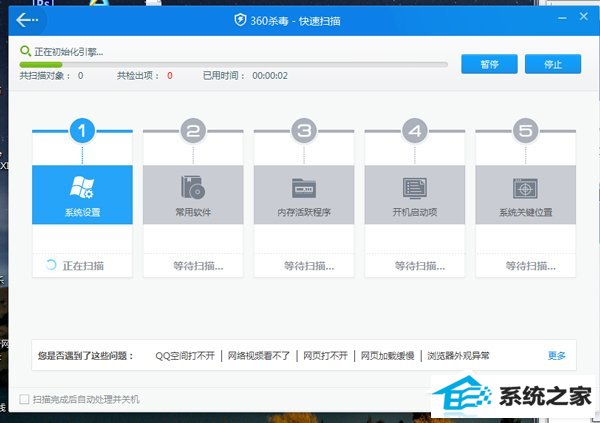This screenshot has width=600, height=423.
Task: Click the 正在扫描 spinner icon
Action: pyautogui.click(x=51, y=265)
